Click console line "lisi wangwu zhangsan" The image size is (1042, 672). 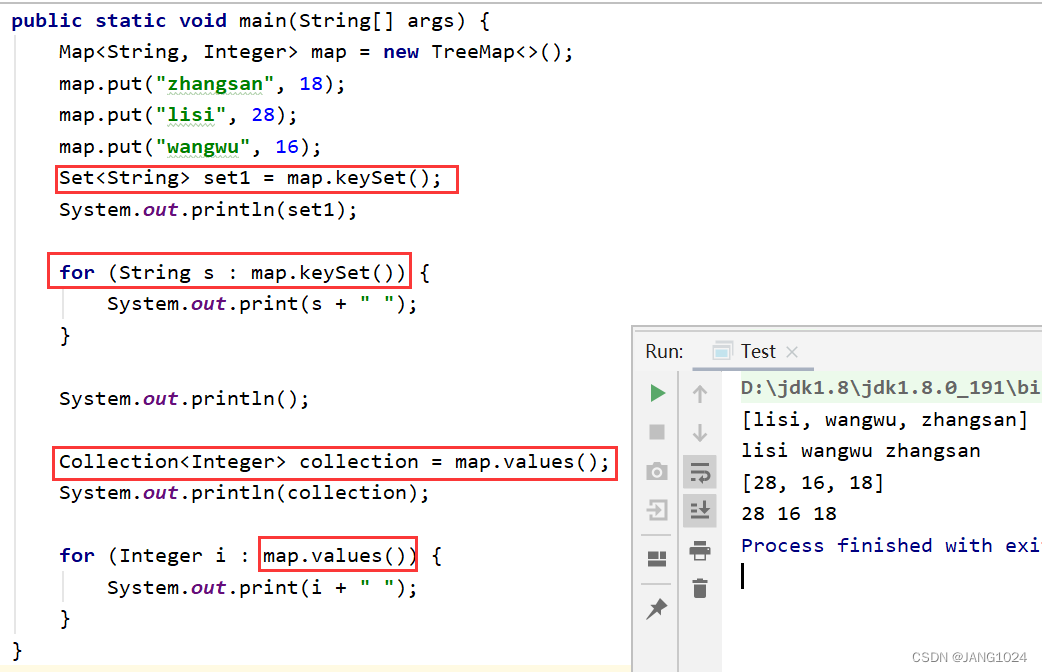(x=861, y=451)
